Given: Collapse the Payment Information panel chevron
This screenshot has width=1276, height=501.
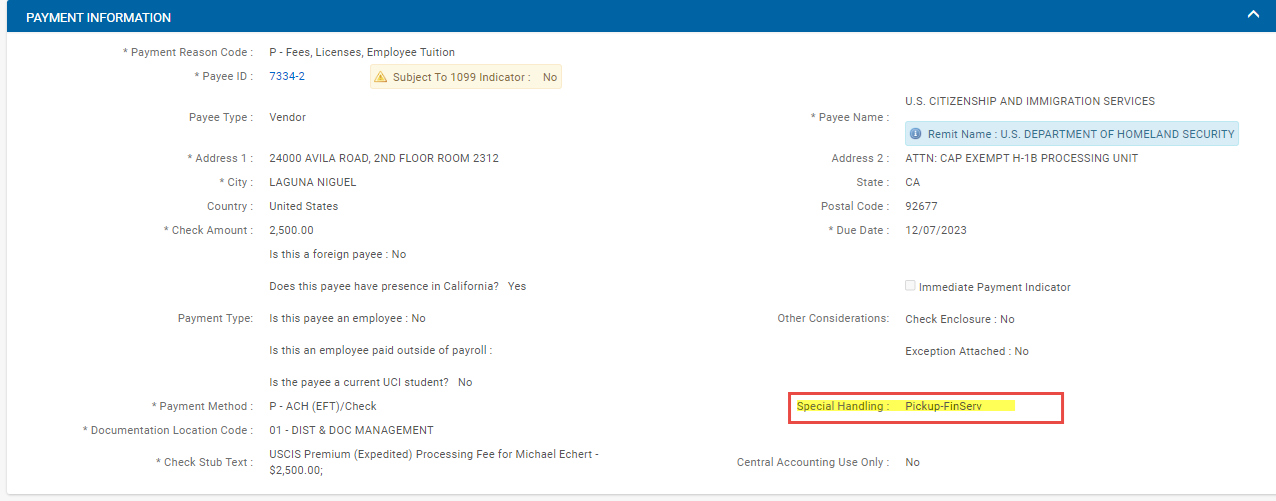Looking at the screenshot, I should click(1253, 15).
